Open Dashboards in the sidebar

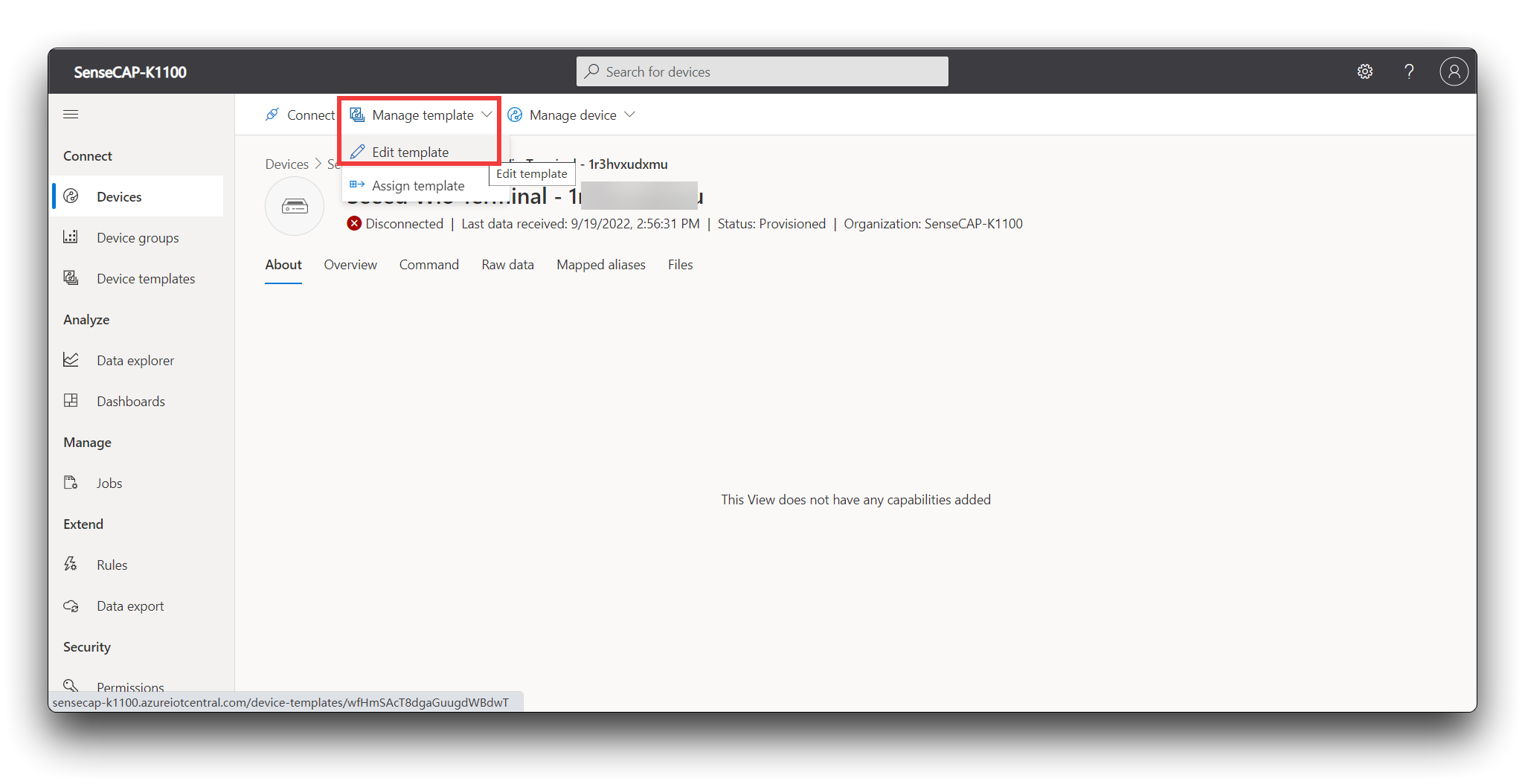coord(138,401)
